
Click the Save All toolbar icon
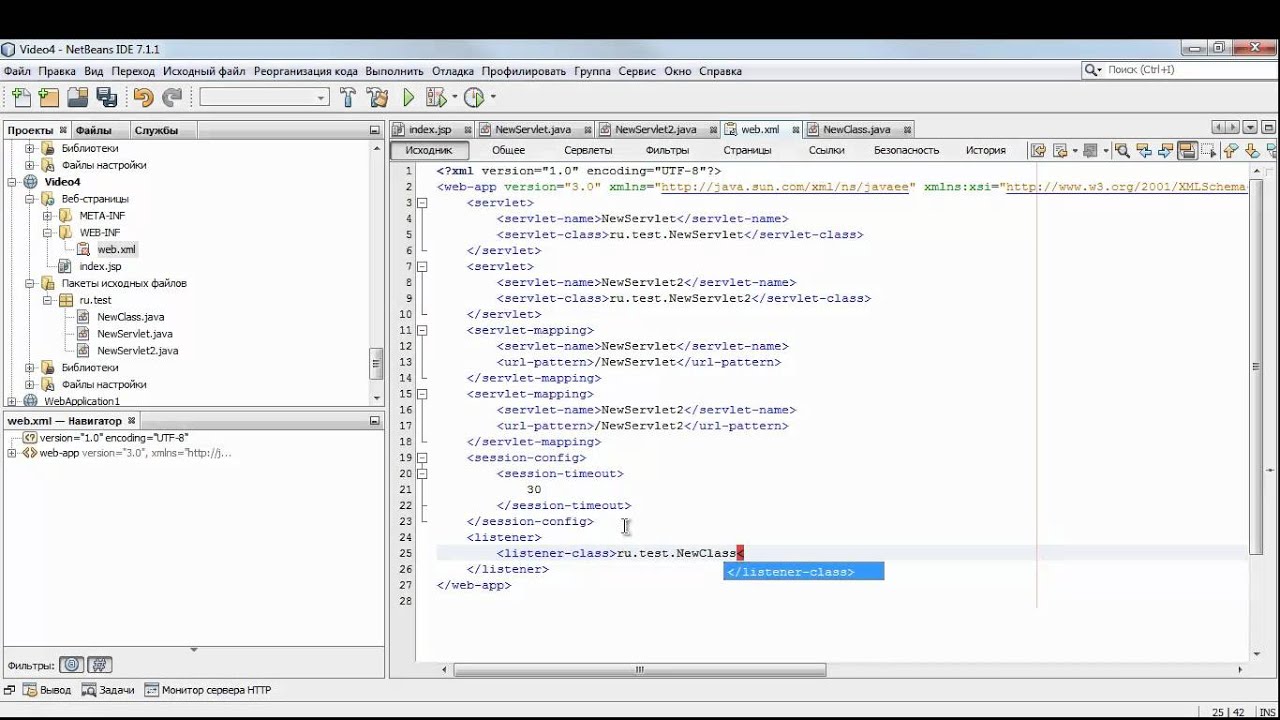pos(106,97)
